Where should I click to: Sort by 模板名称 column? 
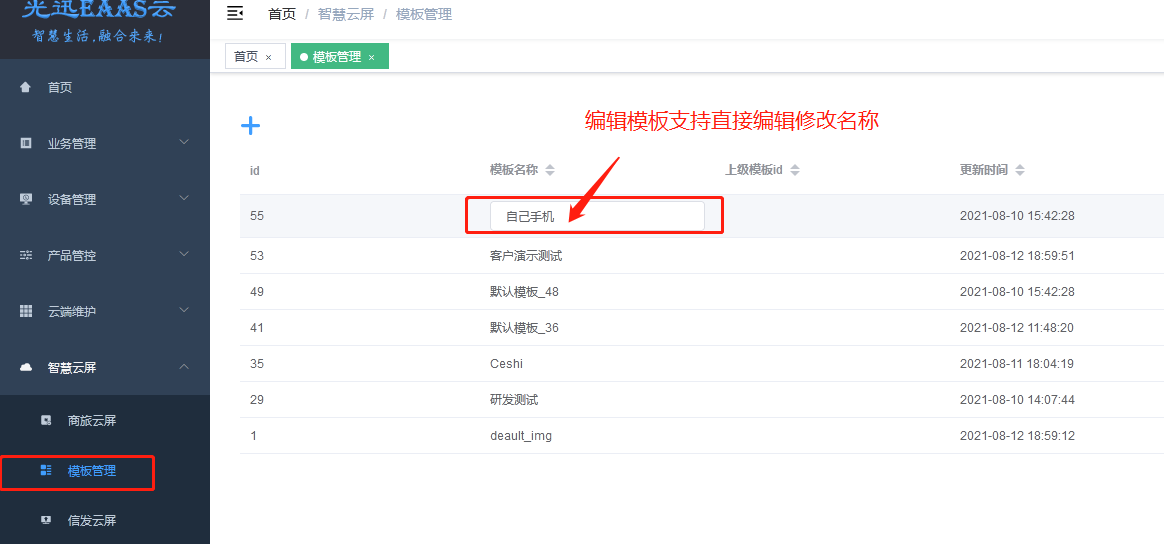click(549, 170)
